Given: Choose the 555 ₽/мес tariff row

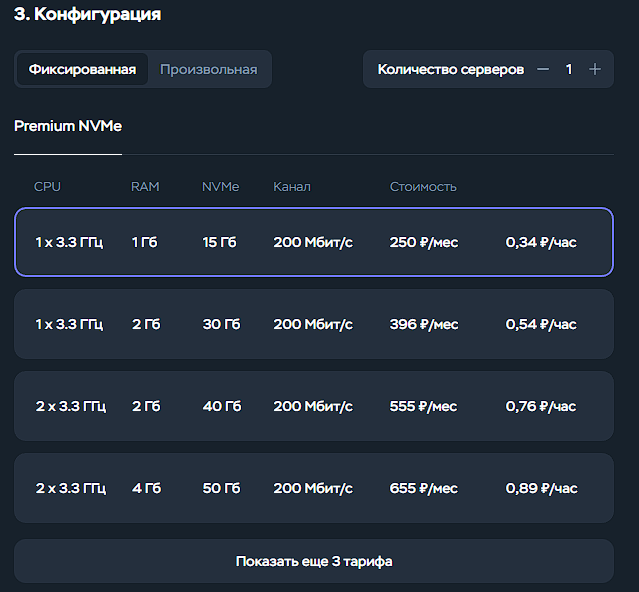Looking at the screenshot, I should (x=314, y=406).
